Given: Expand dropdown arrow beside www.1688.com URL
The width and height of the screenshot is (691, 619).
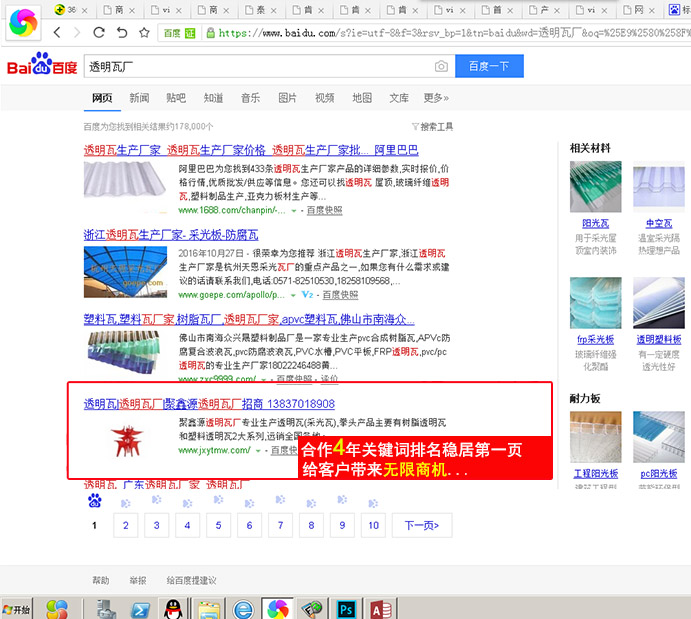Looking at the screenshot, I should pos(294,211).
